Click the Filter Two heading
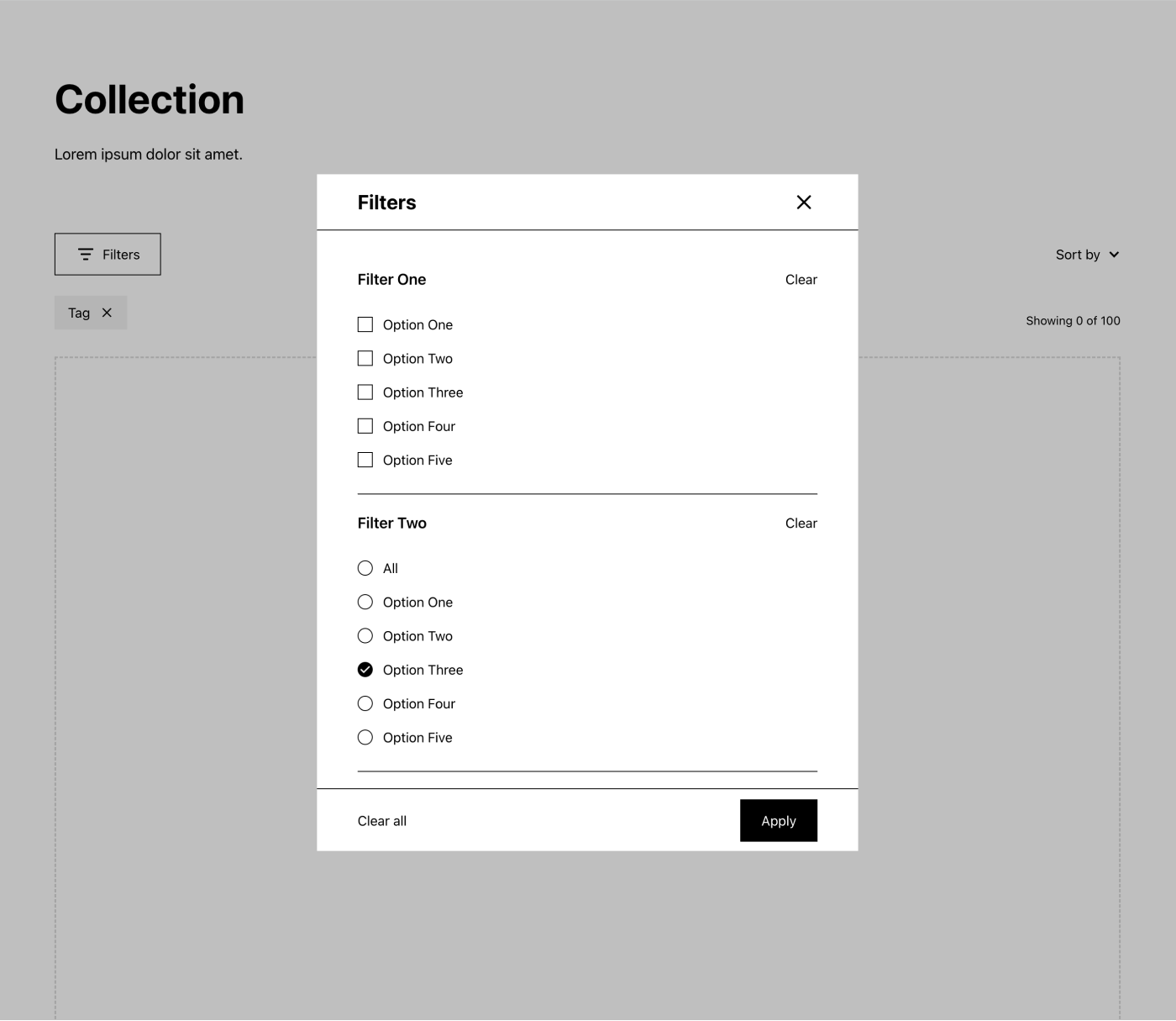 point(392,524)
